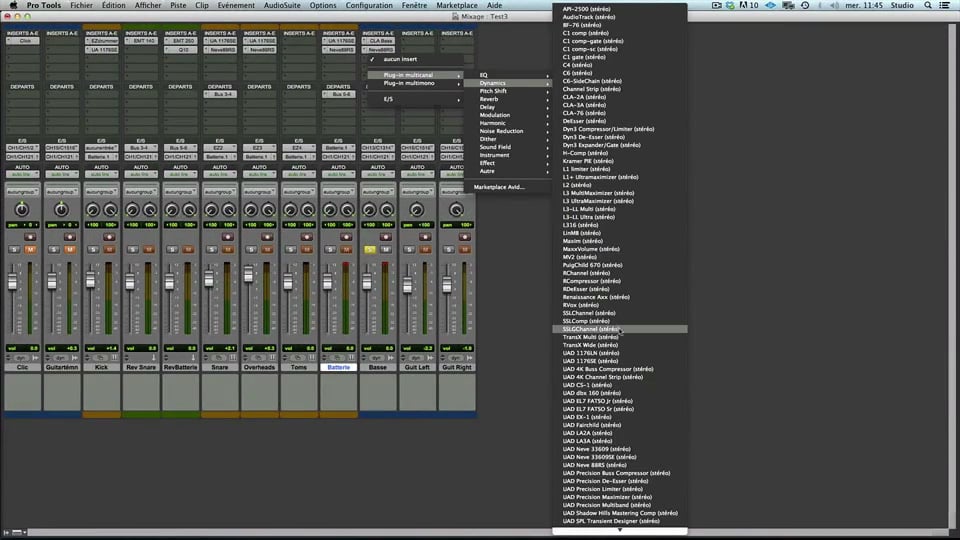Solo the Clic track
The width and height of the screenshot is (960, 540).
[x=14, y=249]
